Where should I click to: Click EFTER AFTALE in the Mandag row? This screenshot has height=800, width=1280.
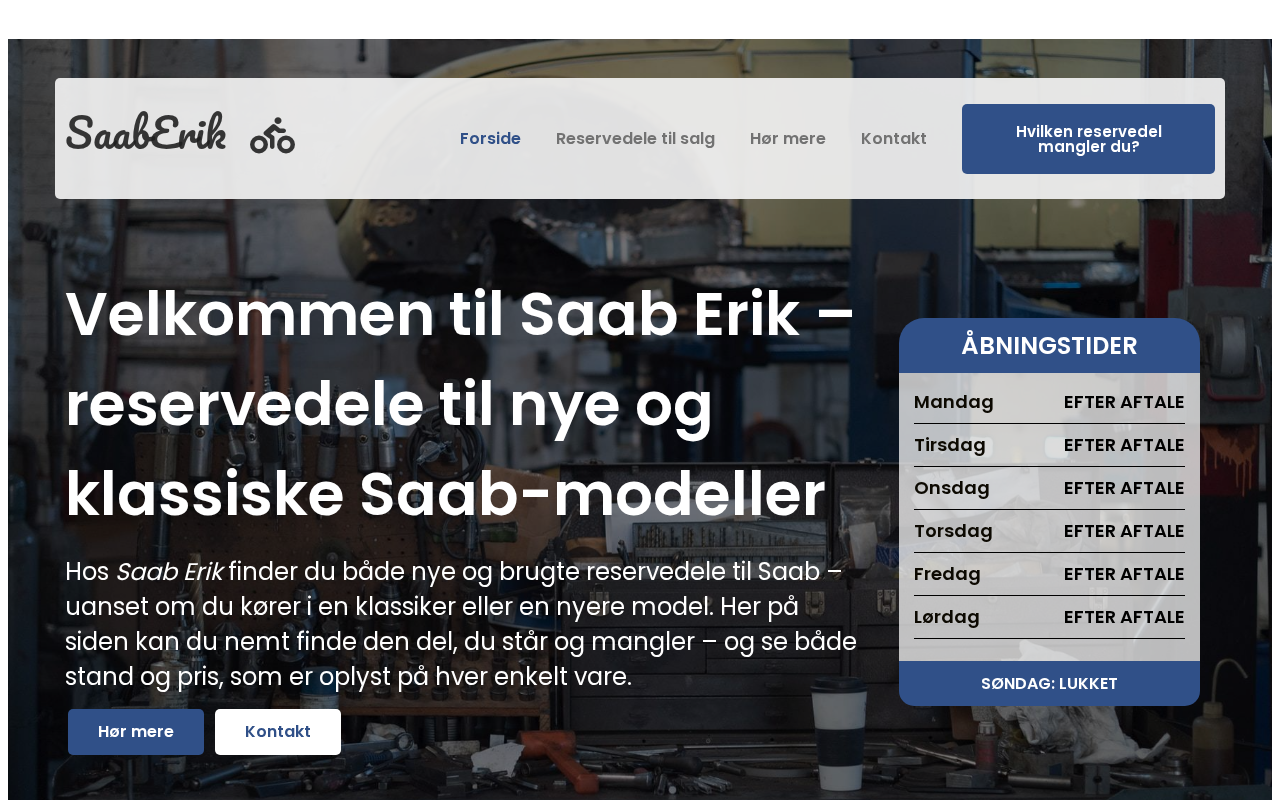[x=1124, y=402]
